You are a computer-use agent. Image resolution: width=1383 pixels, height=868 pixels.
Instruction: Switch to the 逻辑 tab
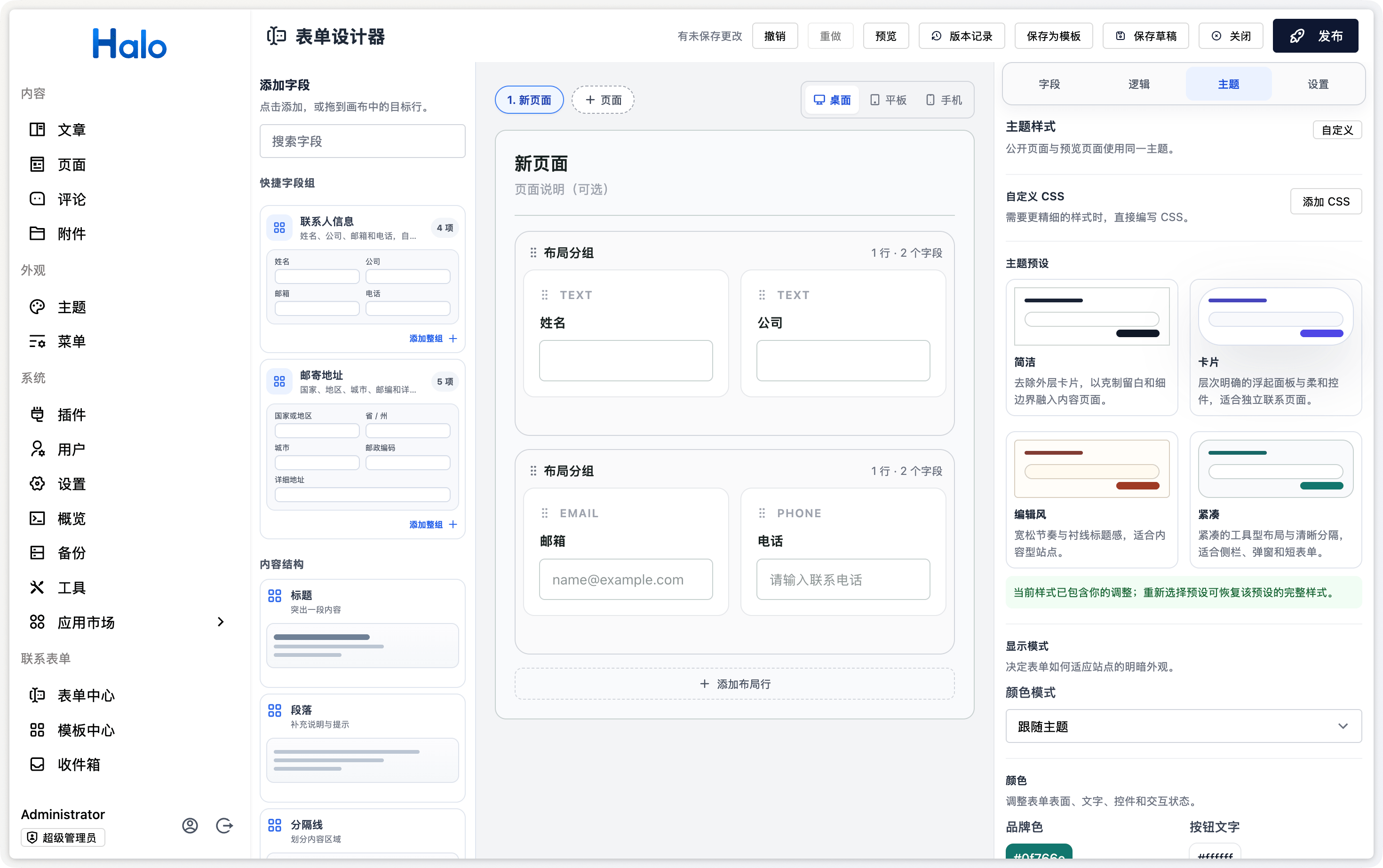(x=1139, y=84)
